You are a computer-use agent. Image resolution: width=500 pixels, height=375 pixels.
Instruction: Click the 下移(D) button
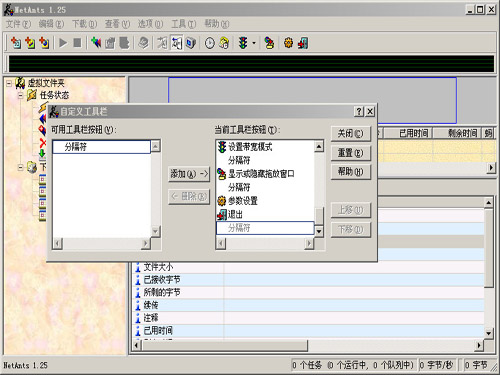click(351, 230)
